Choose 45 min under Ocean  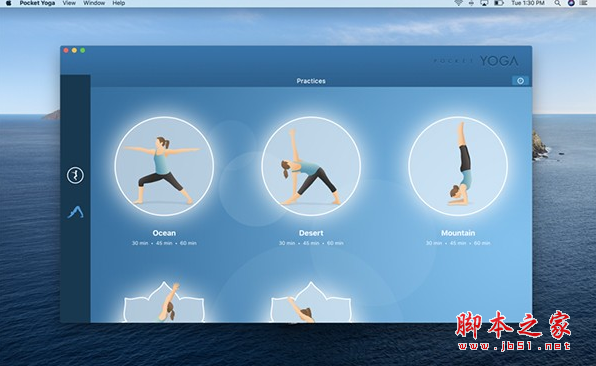(164, 243)
